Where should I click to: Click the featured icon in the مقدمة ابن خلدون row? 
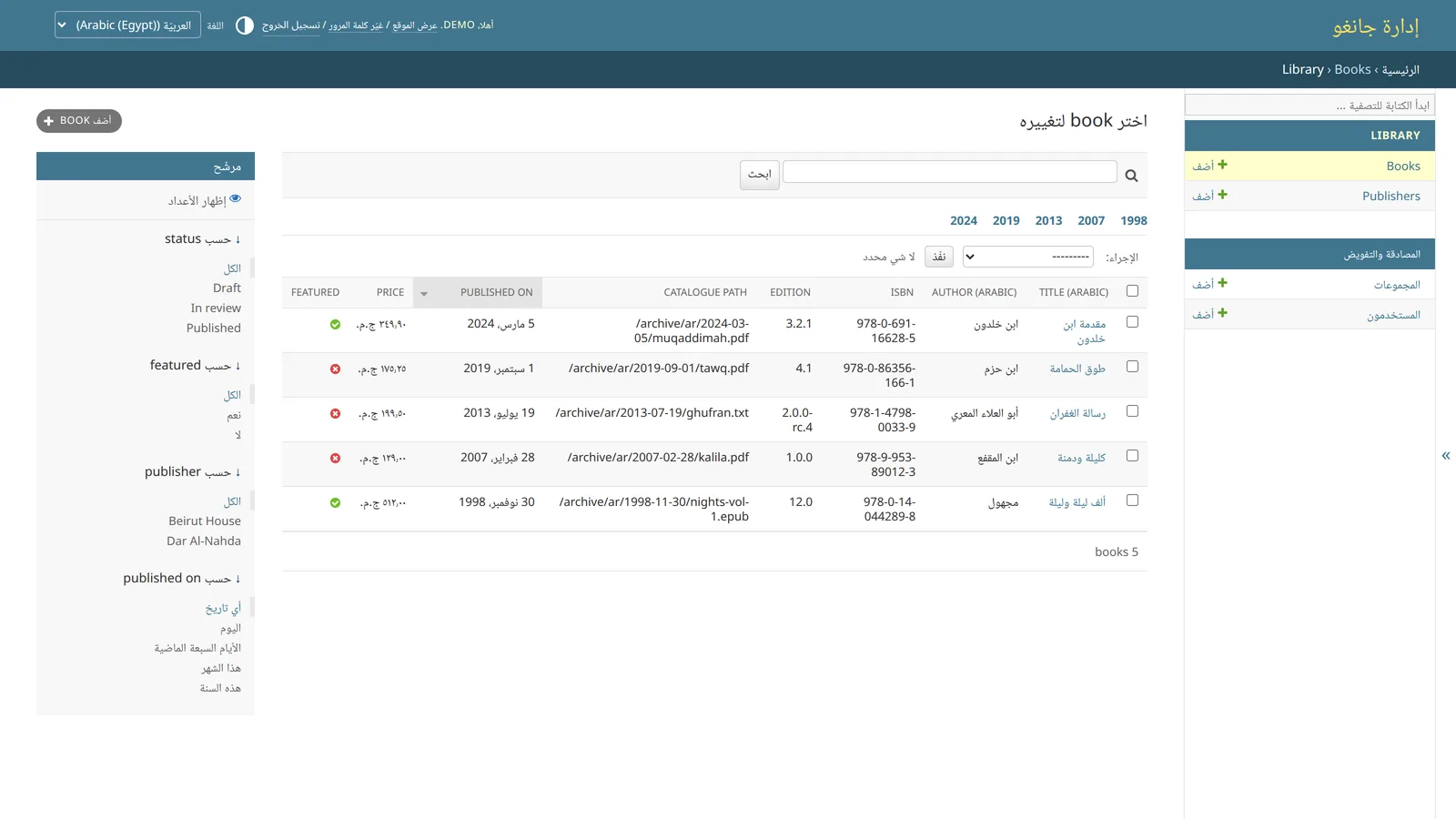tap(335, 324)
